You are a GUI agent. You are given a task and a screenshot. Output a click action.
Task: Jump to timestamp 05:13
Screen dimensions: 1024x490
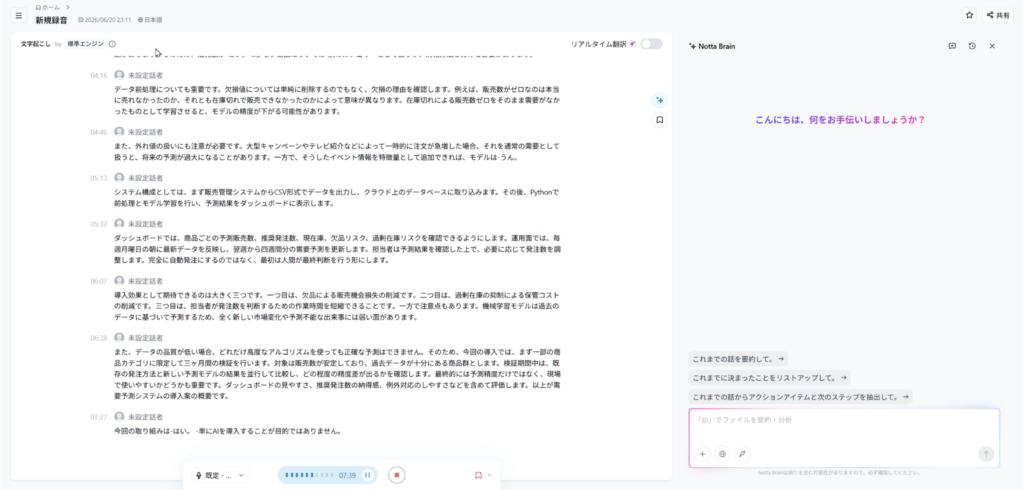click(99, 178)
